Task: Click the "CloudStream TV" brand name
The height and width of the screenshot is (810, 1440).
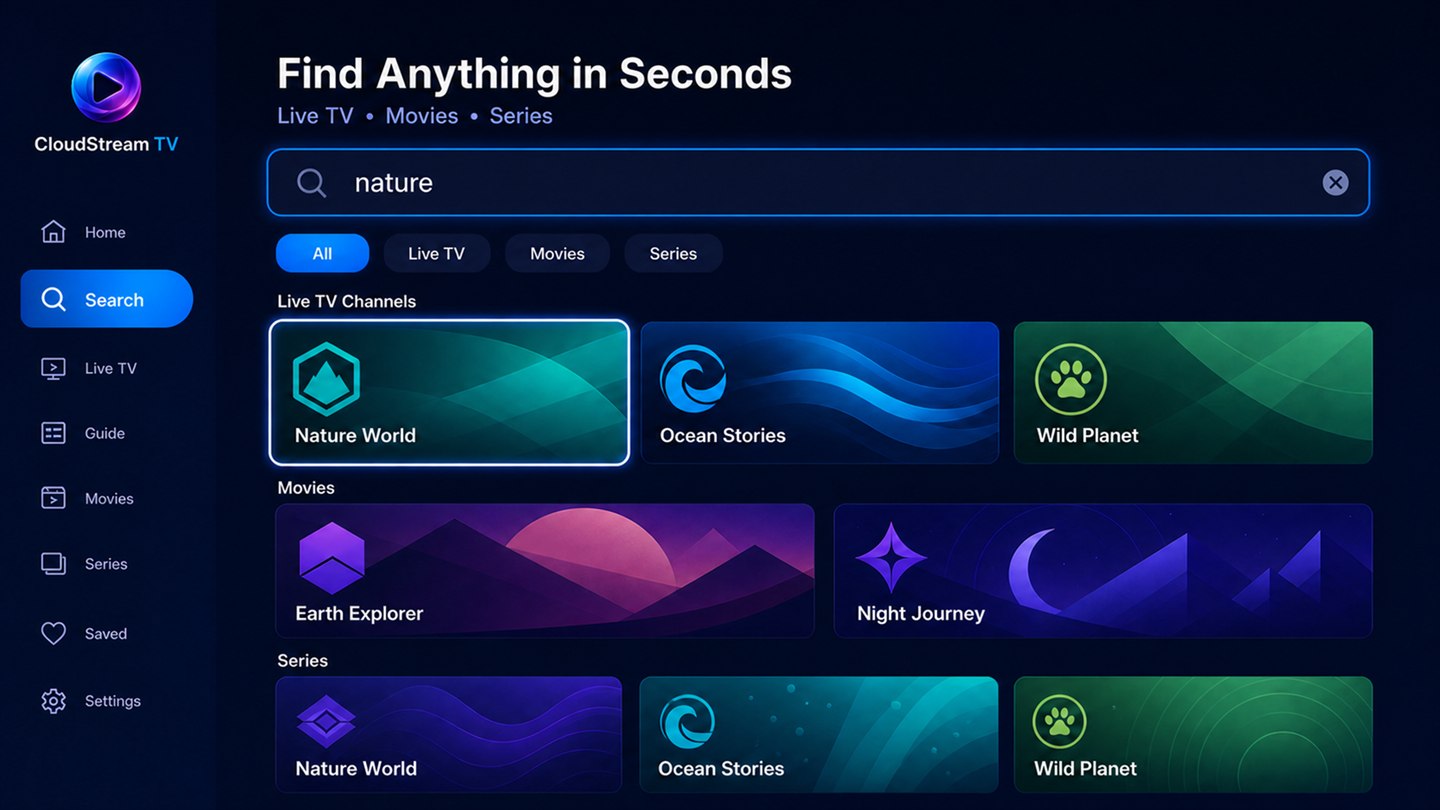Action: [x=106, y=144]
